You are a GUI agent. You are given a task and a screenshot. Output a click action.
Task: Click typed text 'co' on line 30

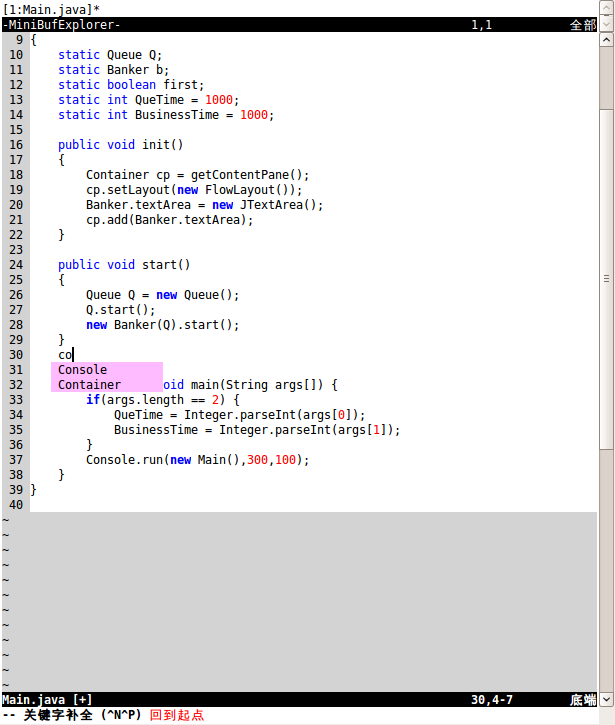coord(65,355)
